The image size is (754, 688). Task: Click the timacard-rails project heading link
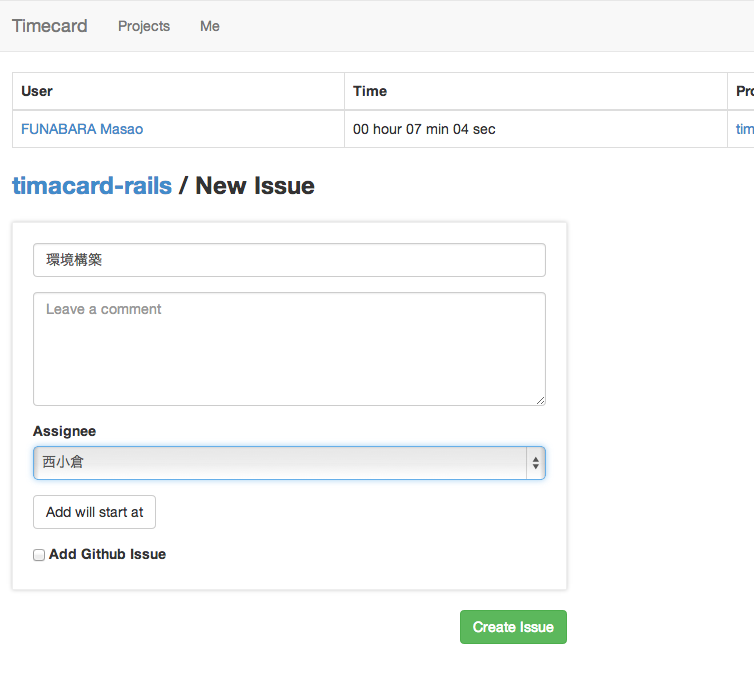pyautogui.click(x=92, y=185)
